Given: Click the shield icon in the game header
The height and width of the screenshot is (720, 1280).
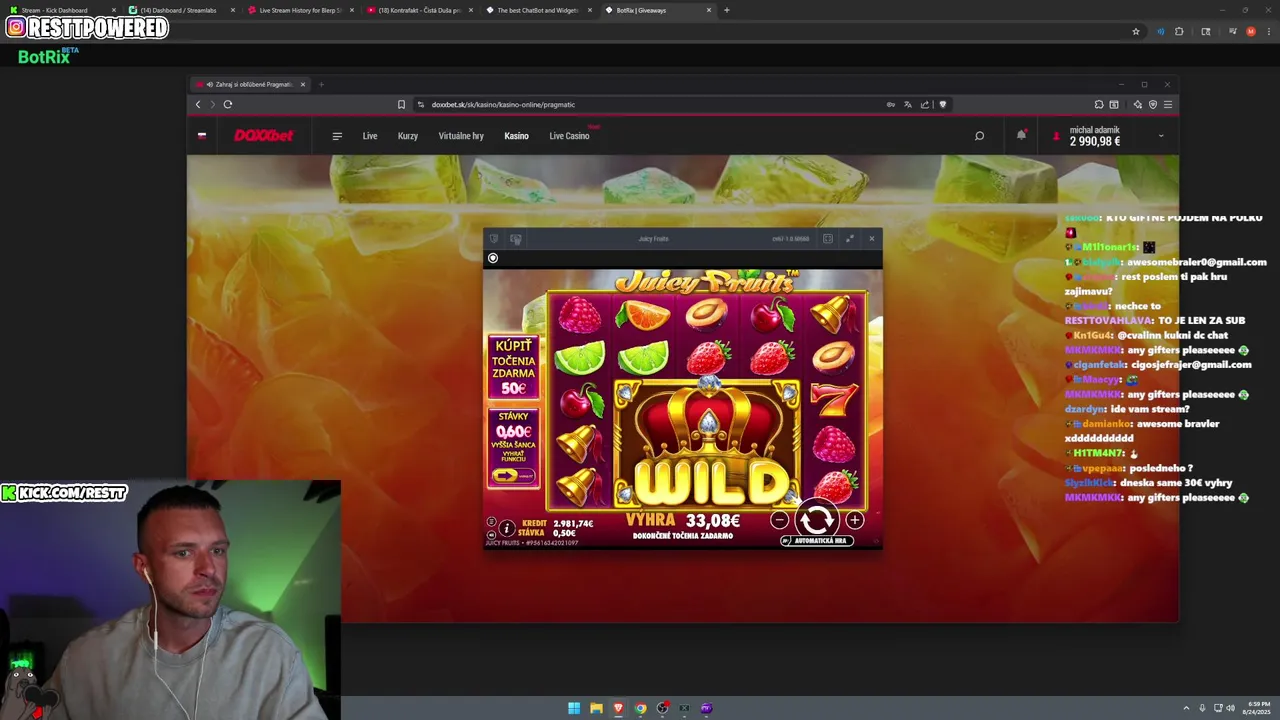Looking at the screenshot, I should (494, 239).
